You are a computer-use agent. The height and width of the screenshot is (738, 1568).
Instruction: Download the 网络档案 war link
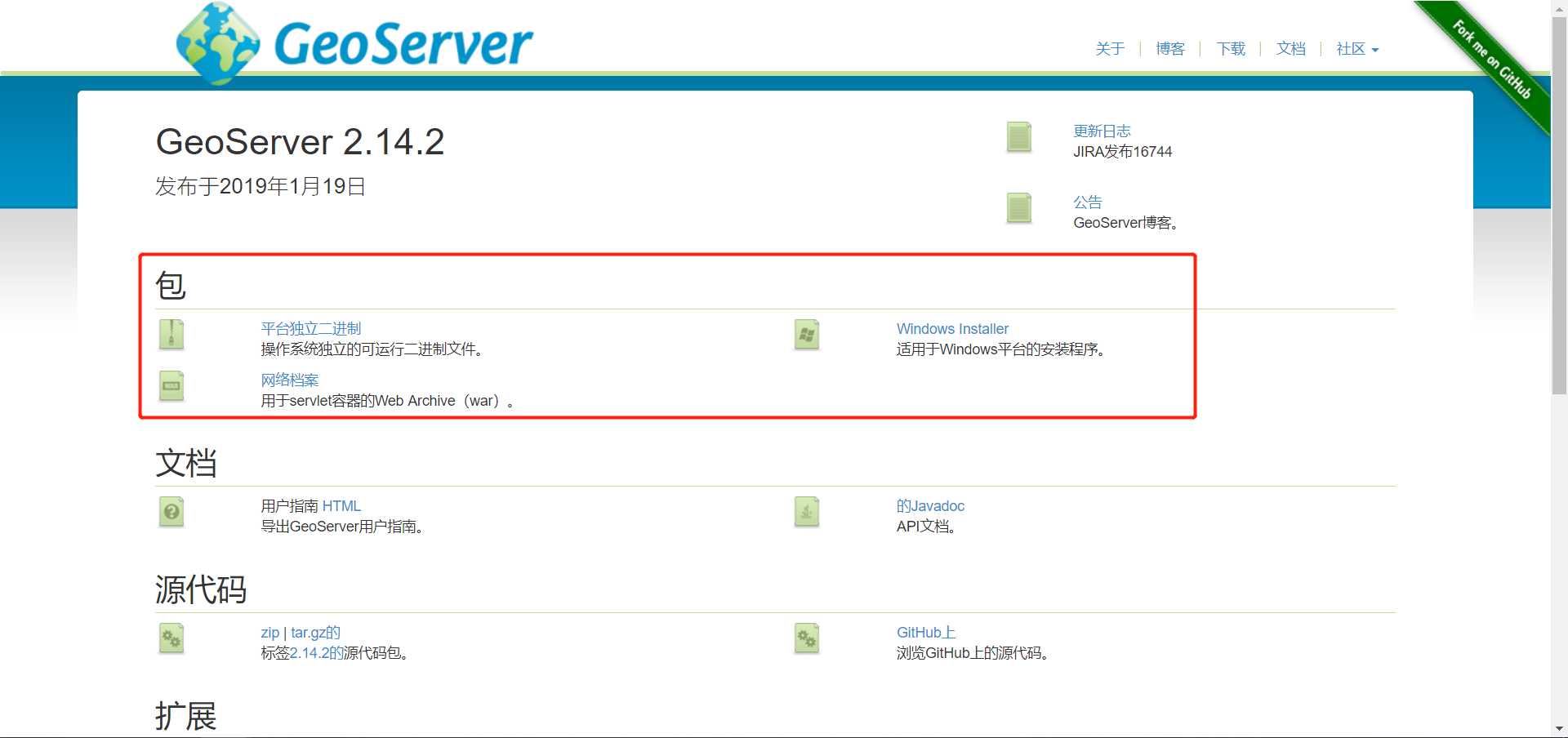(x=290, y=380)
